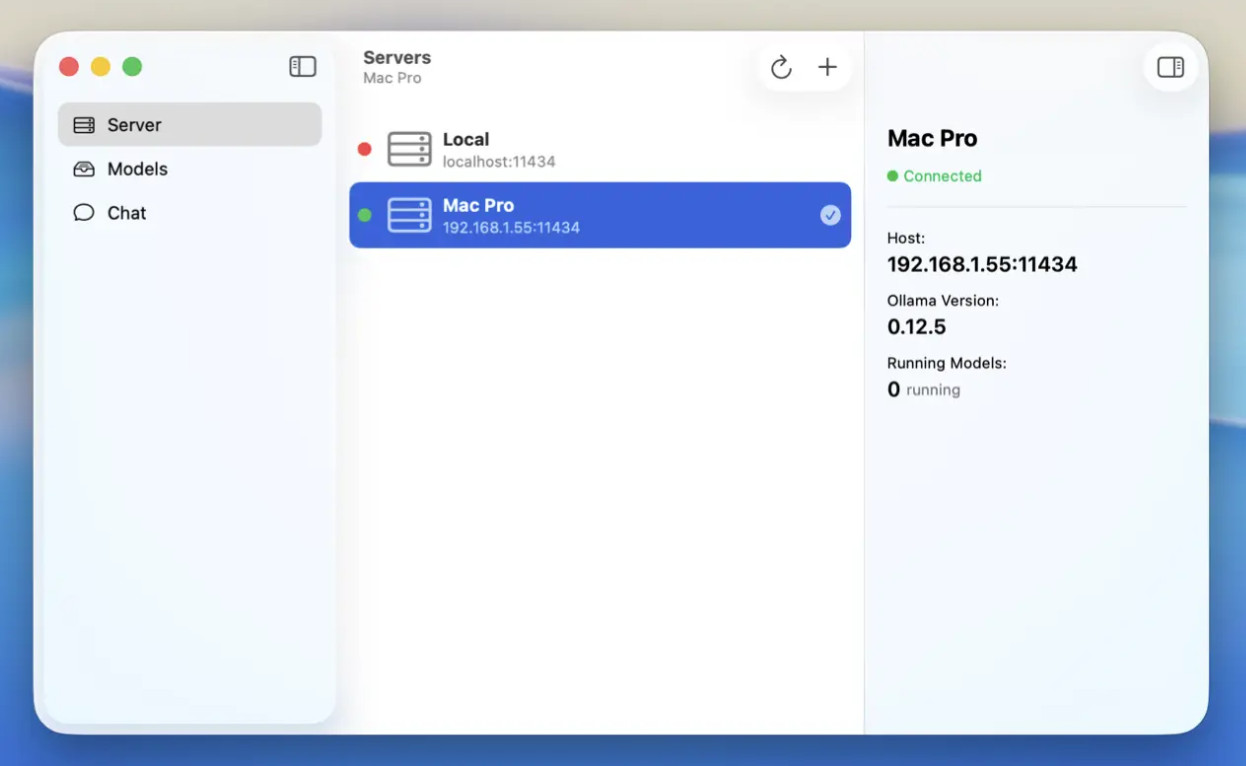Open the Chat section in sidebar
The width and height of the screenshot is (1246, 766).
tap(190, 213)
